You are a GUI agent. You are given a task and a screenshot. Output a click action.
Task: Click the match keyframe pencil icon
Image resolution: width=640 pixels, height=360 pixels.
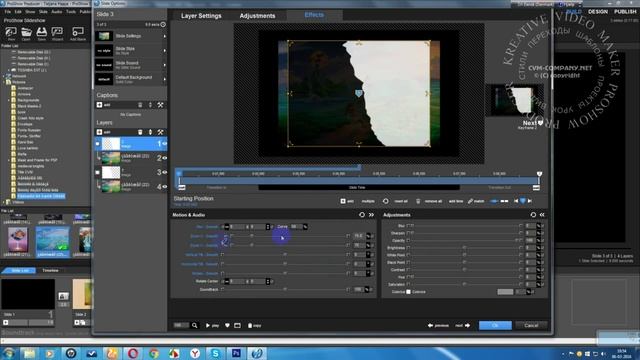[470, 201]
